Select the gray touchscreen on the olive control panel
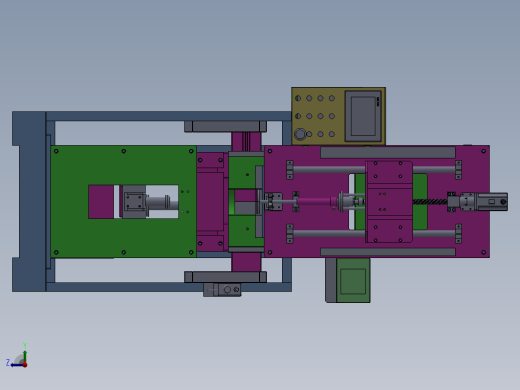This screenshot has height=390, width=520. tap(363, 116)
